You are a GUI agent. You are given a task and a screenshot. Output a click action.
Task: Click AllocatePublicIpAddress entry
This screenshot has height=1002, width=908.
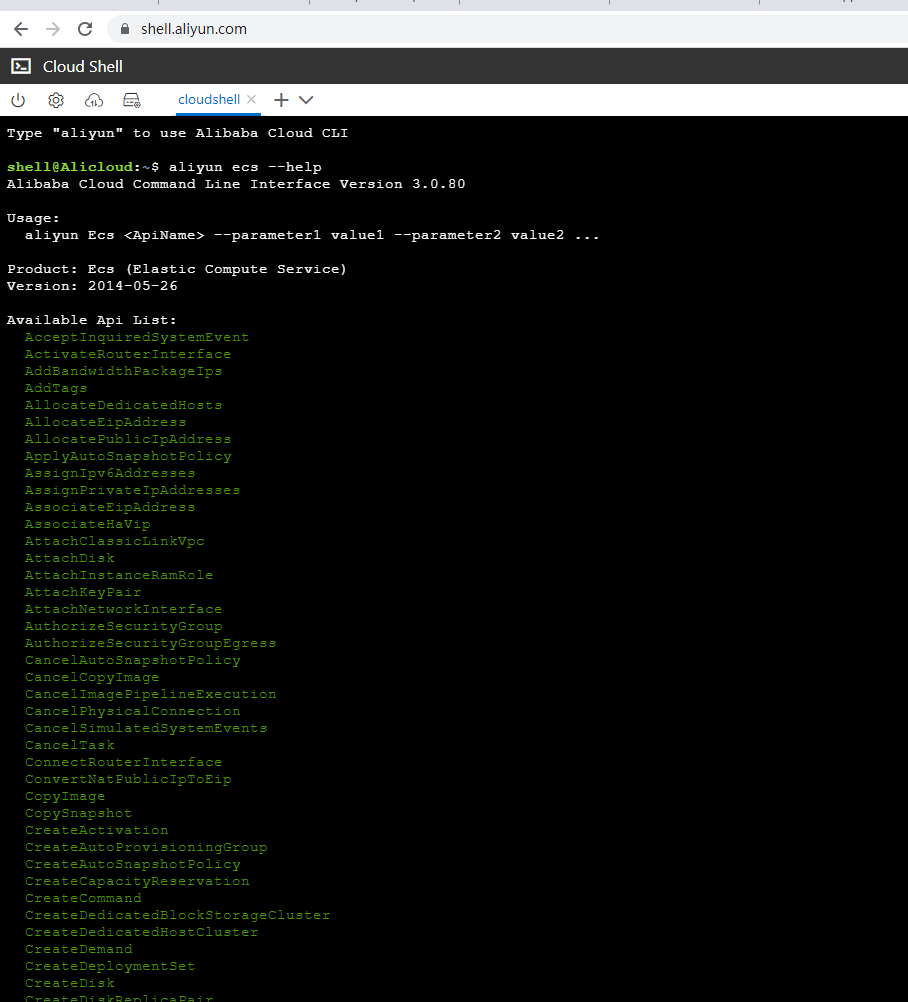pyautogui.click(x=128, y=439)
